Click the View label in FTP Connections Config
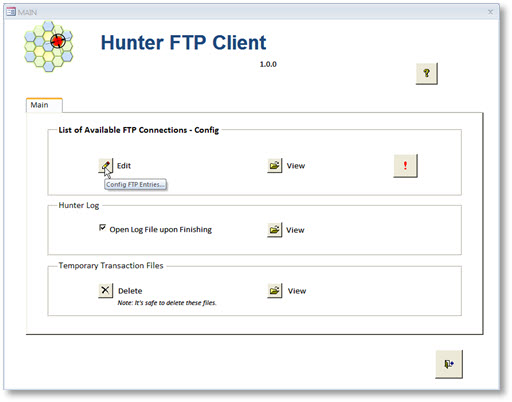Screen dimensions: 512x402 pos(296,166)
